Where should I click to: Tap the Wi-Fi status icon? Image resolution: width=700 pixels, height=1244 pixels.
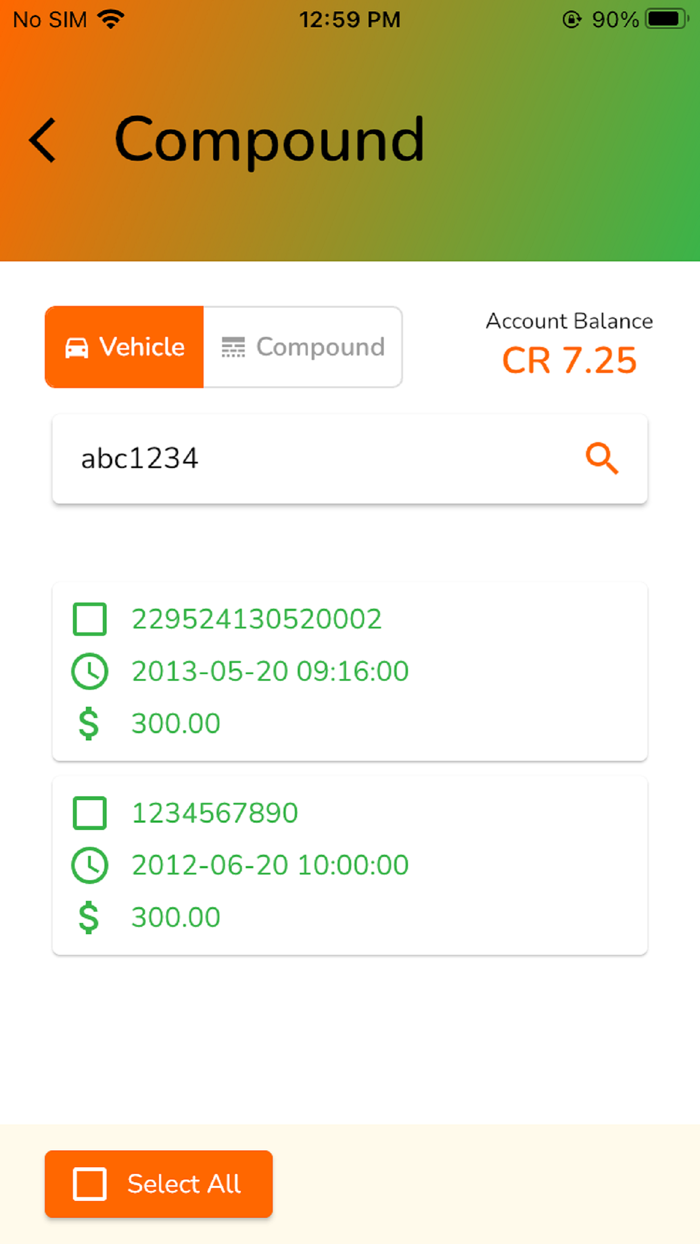click(111, 19)
